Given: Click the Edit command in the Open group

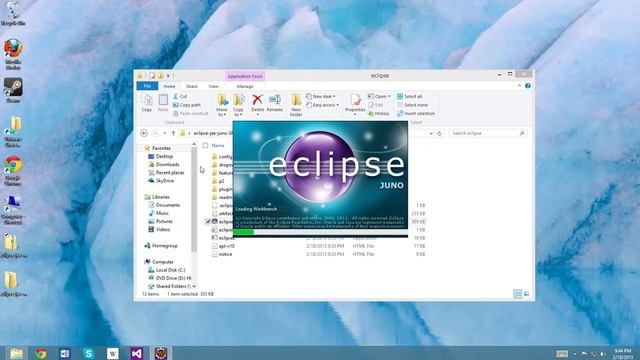Looking at the screenshot, I should click(x=376, y=105).
